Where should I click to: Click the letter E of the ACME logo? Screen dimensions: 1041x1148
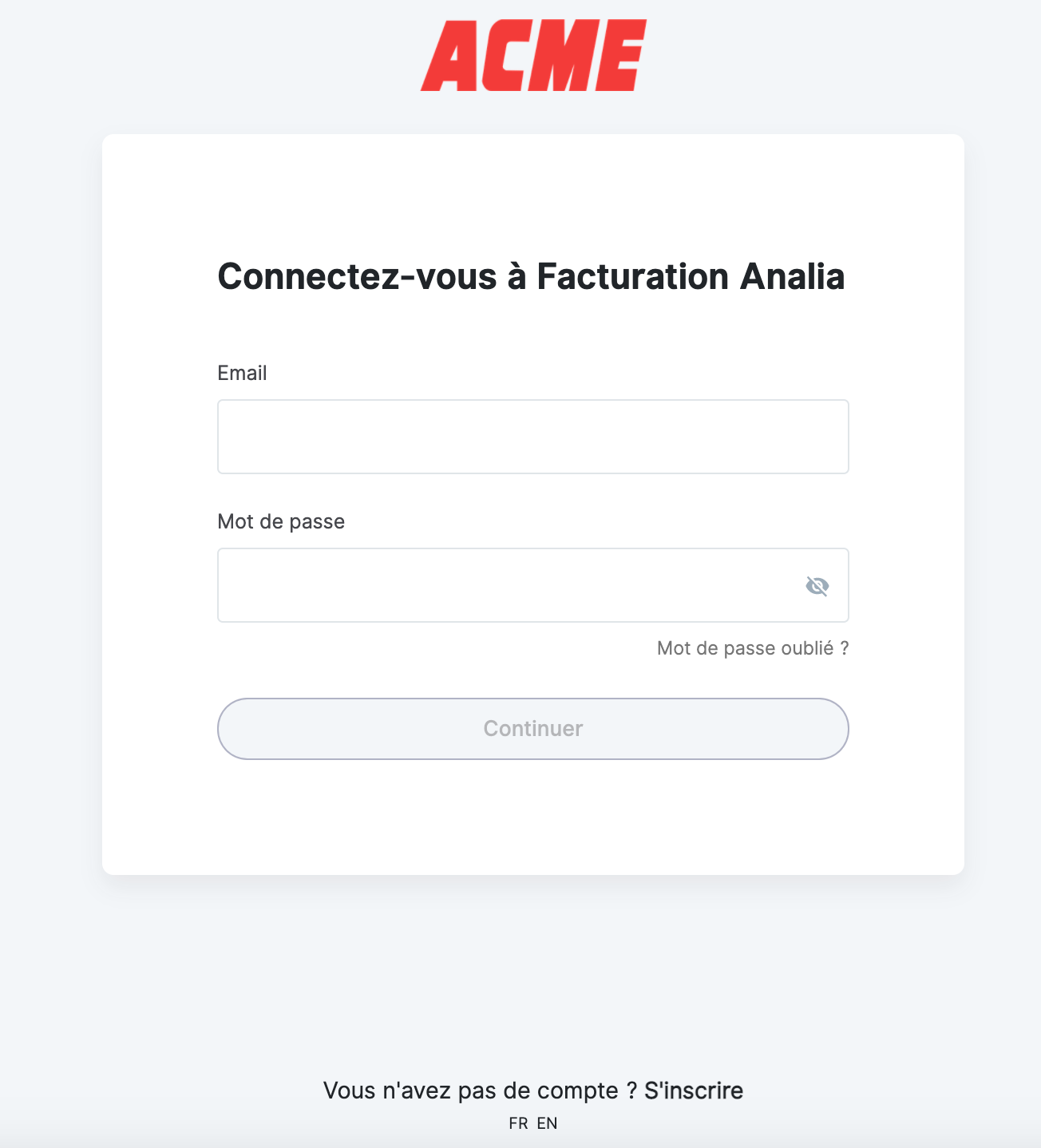click(x=620, y=55)
